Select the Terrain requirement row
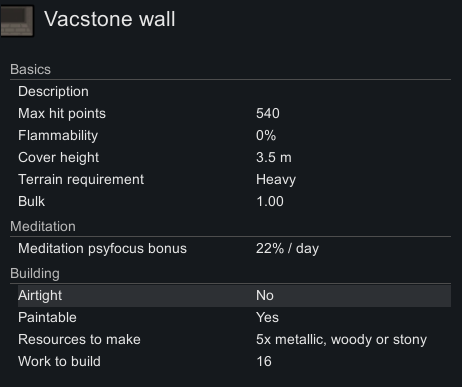Screen dimensions: 462x387 tap(234, 179)
